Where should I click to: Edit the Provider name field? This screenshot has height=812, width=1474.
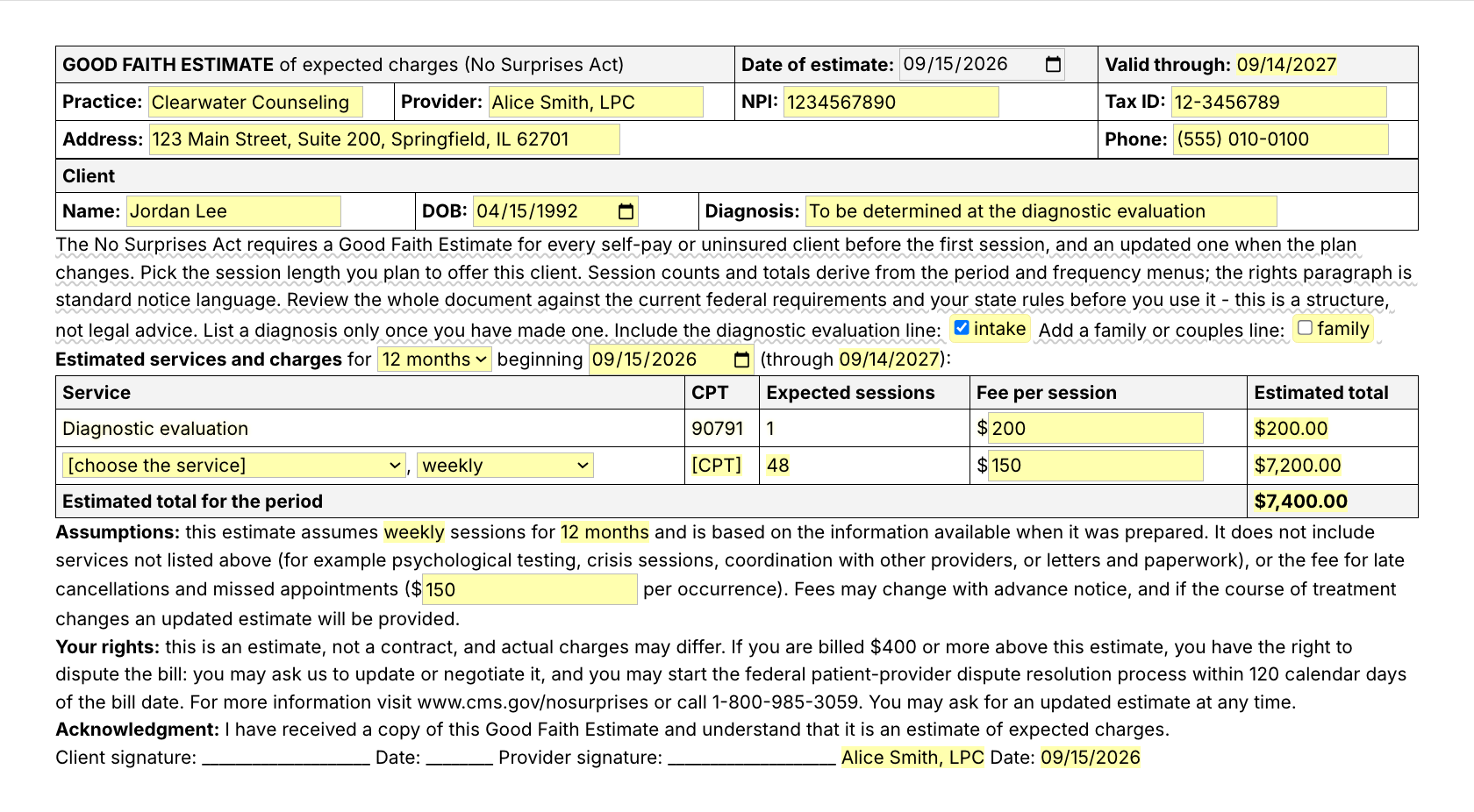pos(596,103)
